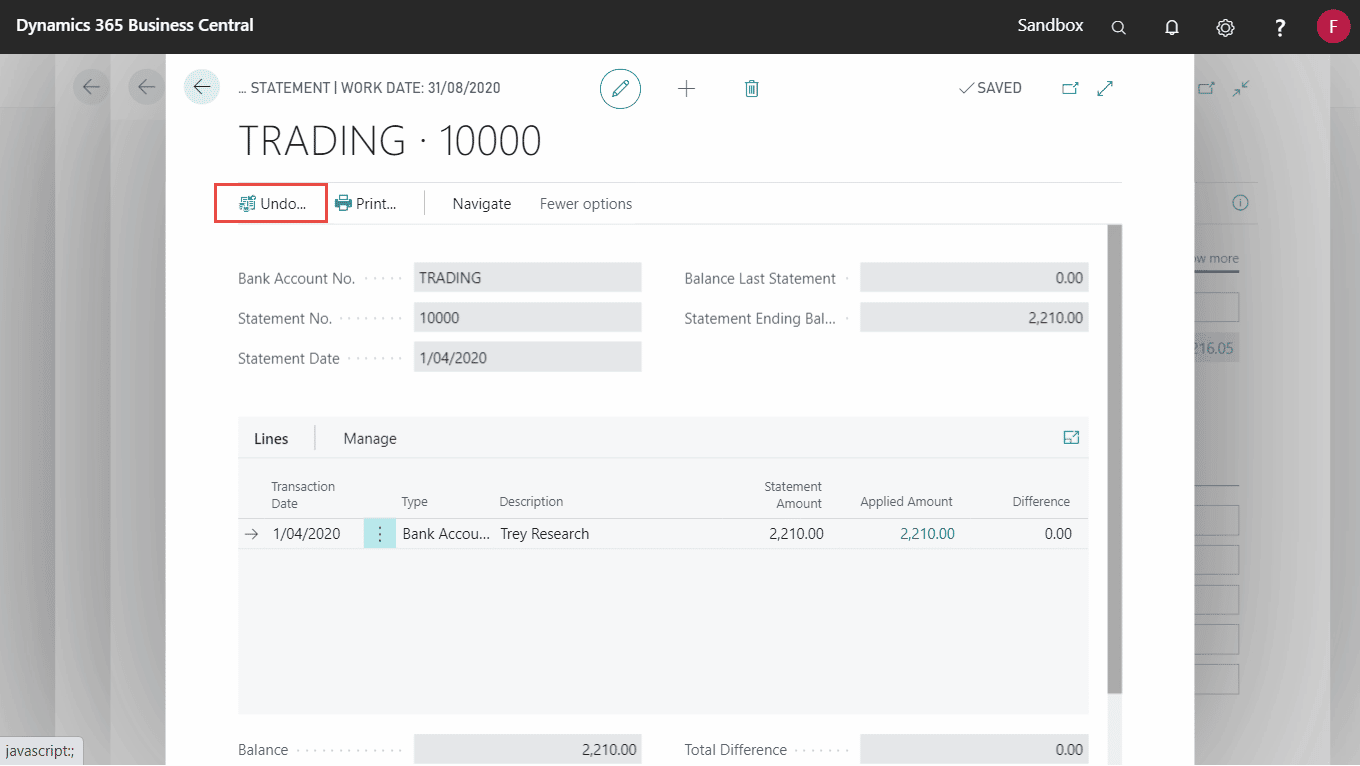
Task: Click the Print action
Action: [x=365, y=203]
